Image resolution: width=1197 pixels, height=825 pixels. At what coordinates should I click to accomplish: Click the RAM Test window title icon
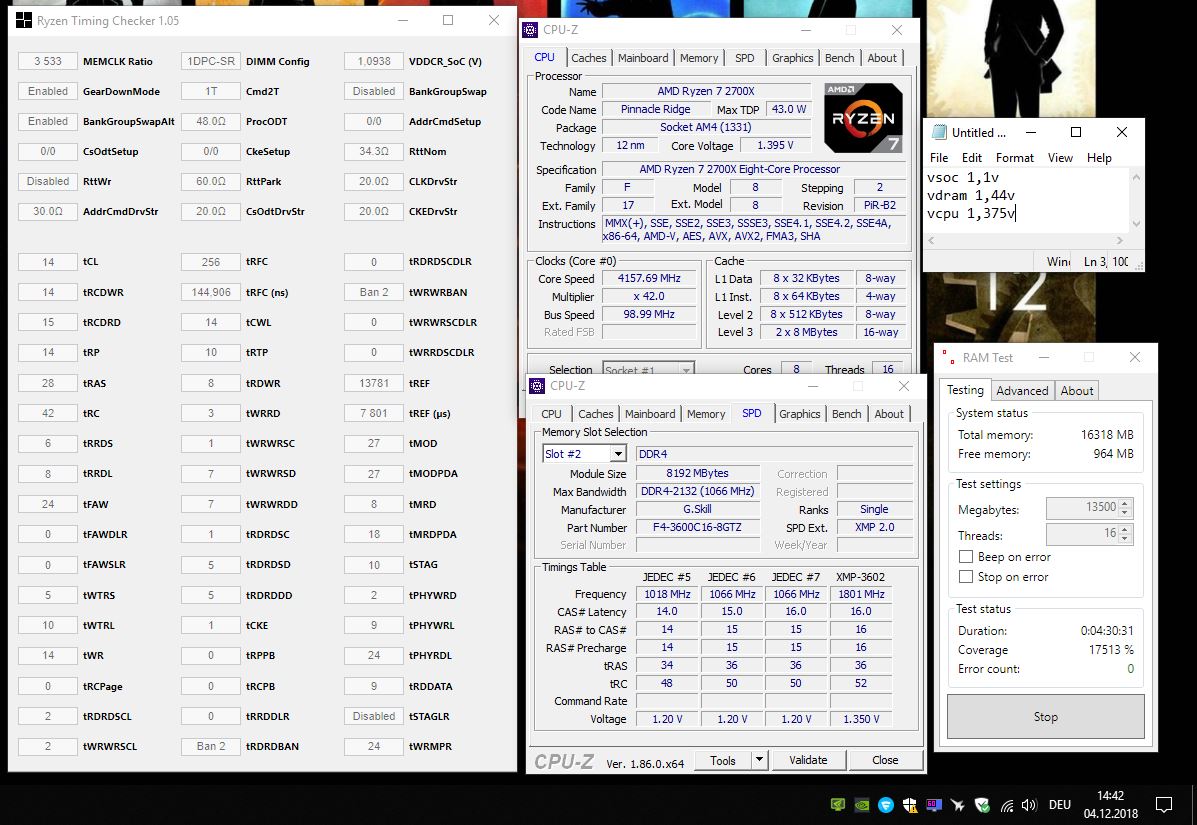949,357
